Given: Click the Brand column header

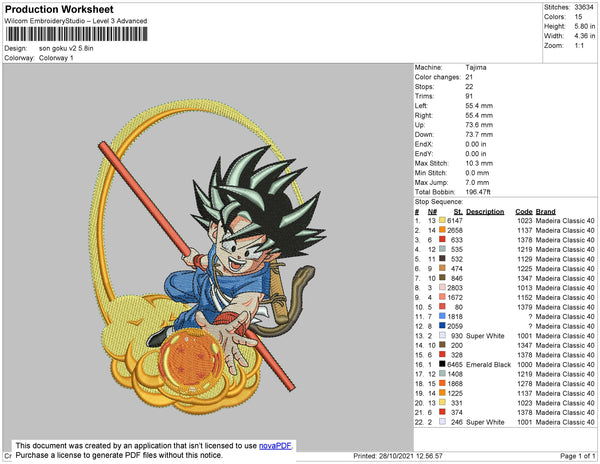Looking at the screenshot, I should (545, 212).
